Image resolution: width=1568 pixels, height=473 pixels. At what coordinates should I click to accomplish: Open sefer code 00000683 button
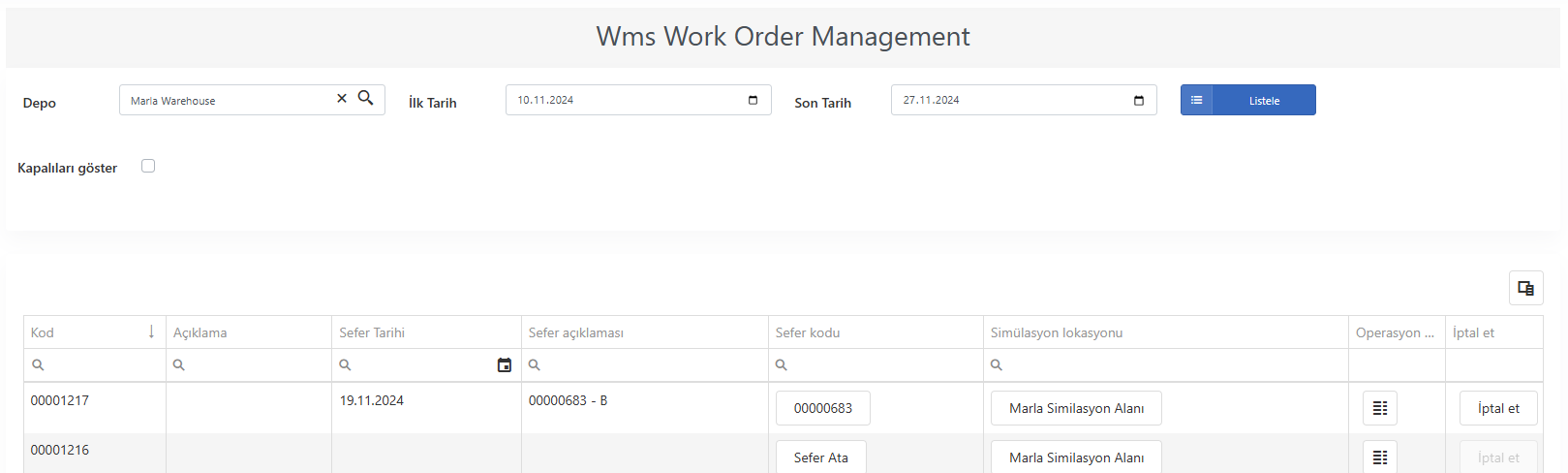point(823,408)
